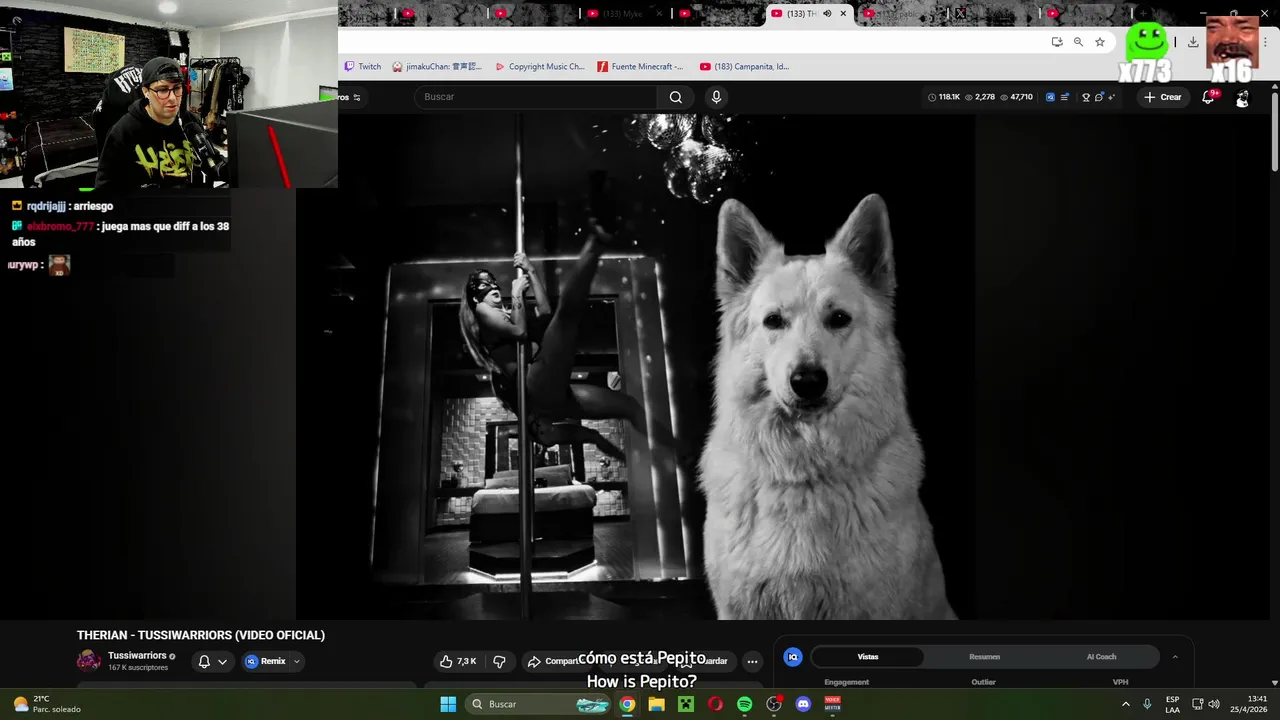
Task: Click the 47,710 stat in header
Action: [x=1016, y=97]
